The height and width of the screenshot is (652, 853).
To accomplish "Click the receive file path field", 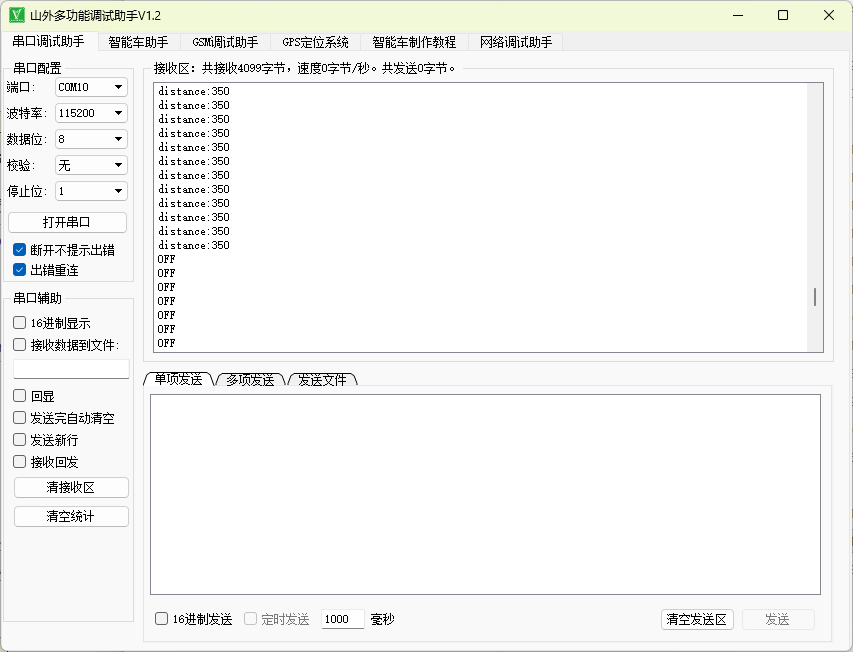I will (71, 369).
